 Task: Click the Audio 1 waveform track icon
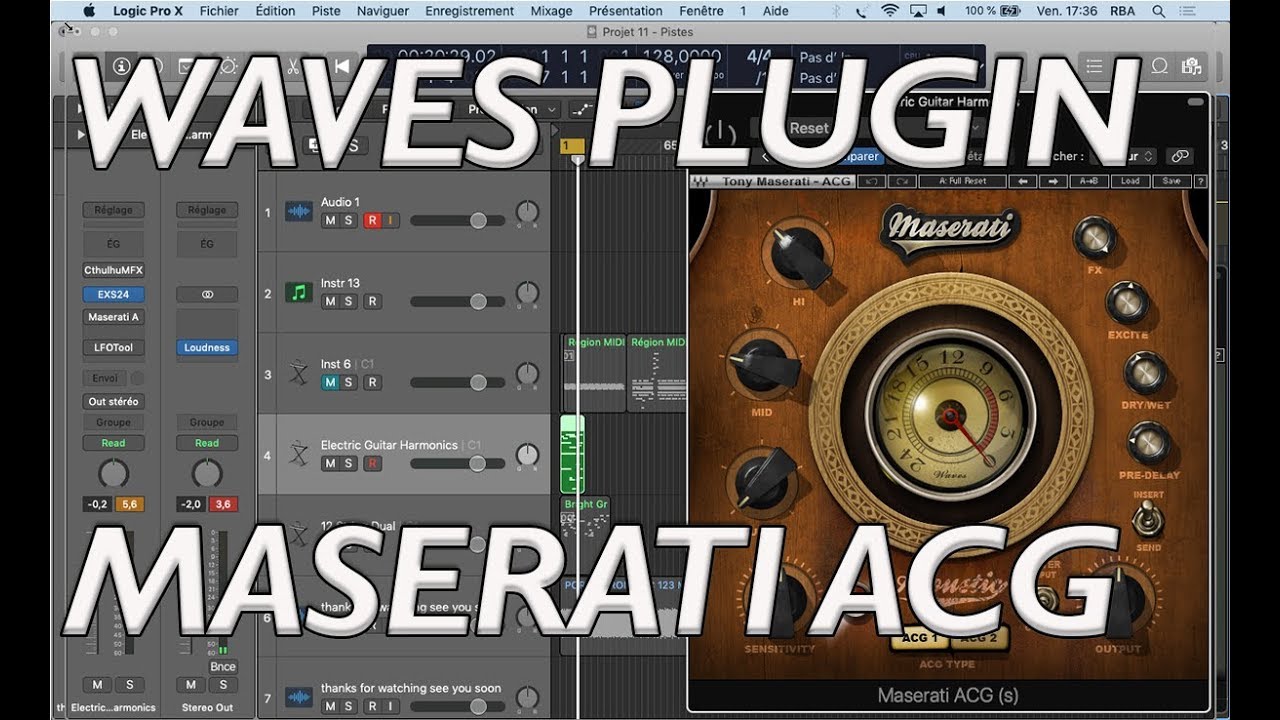pyautogui.click(x=298, y=212)
